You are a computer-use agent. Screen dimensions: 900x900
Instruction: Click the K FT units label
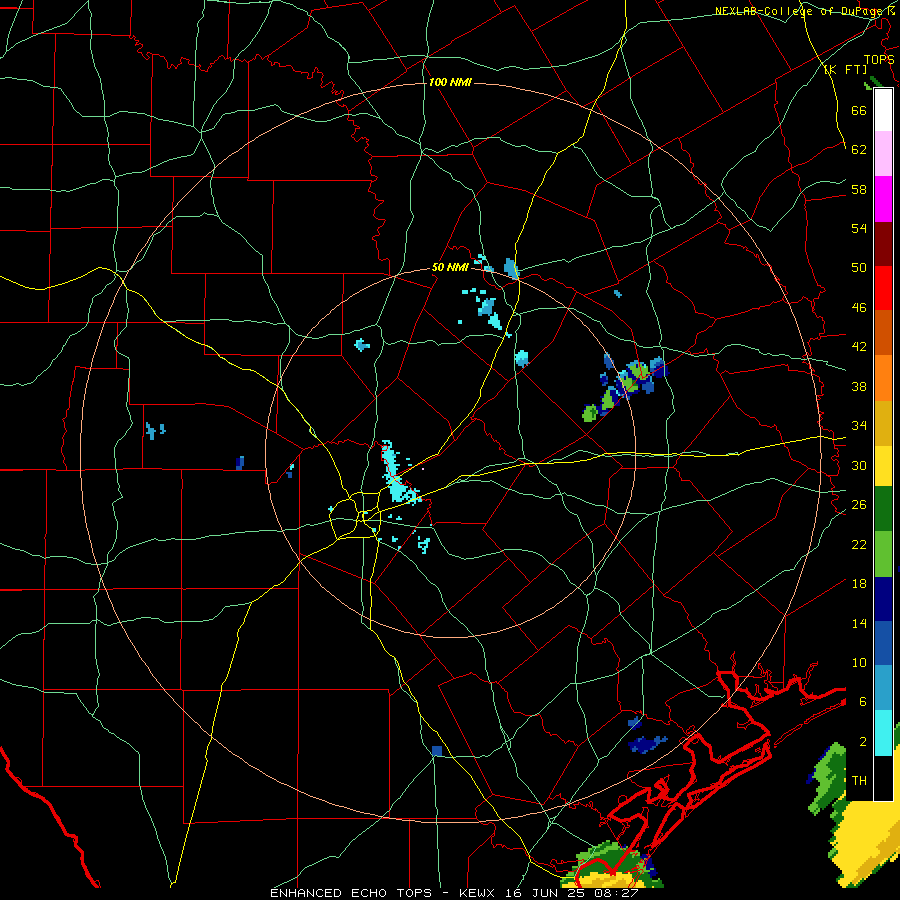tap(845, 69)
